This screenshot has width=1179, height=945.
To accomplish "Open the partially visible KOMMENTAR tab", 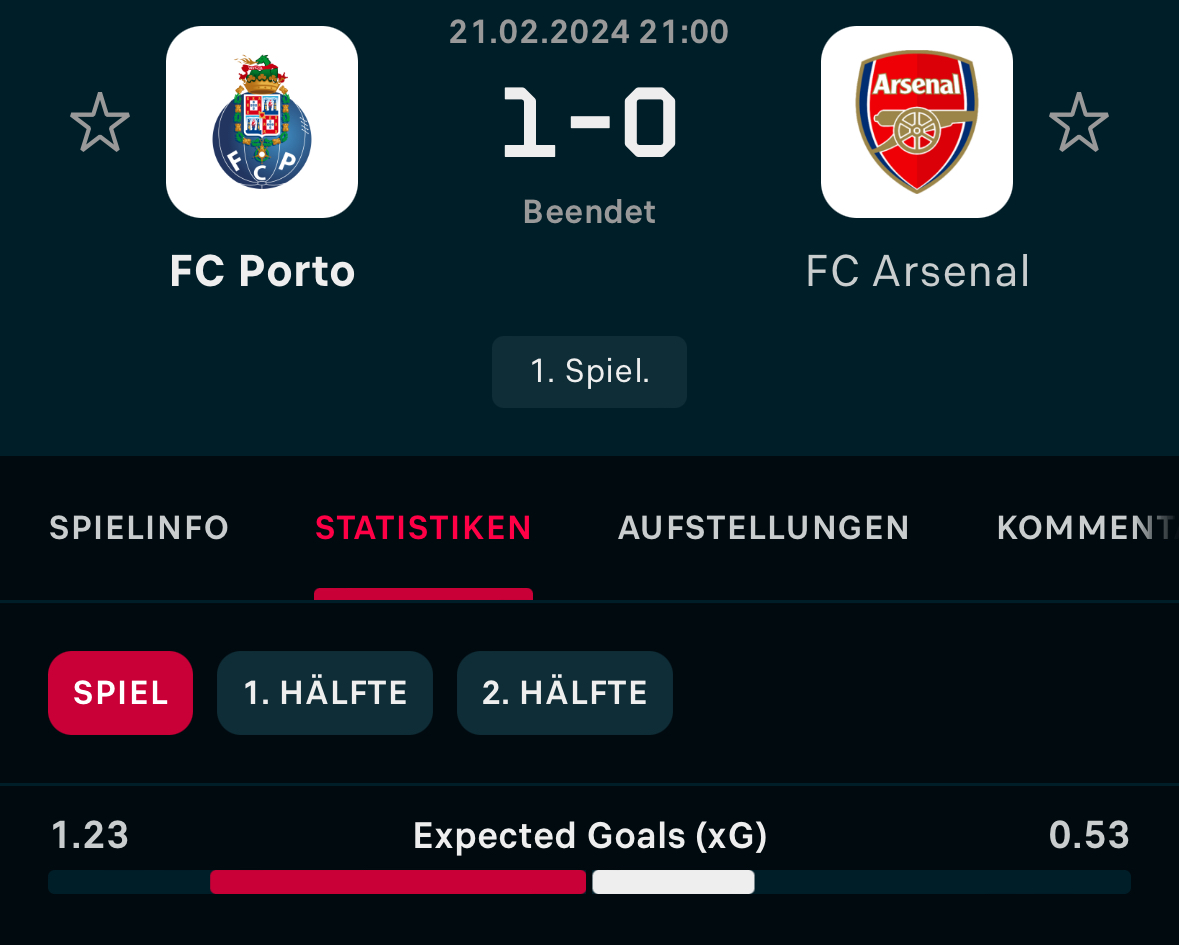I will [1087, 528].
